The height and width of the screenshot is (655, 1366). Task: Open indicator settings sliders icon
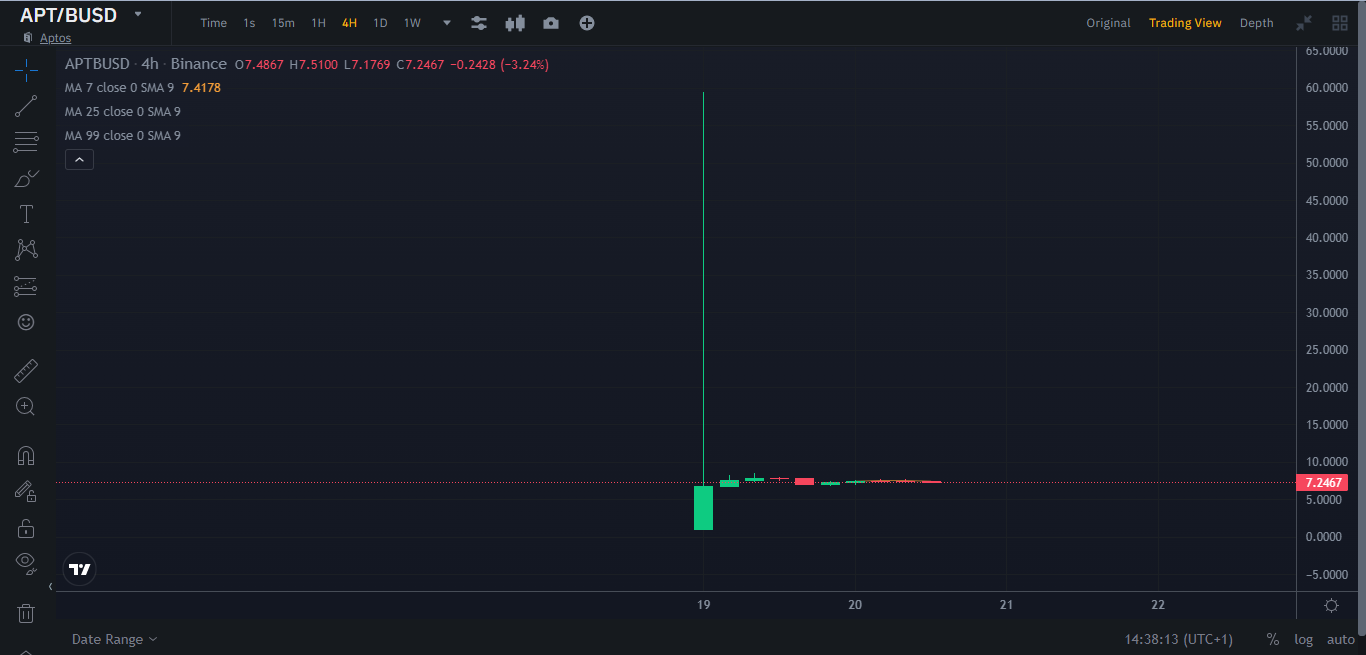pos(479,23)
